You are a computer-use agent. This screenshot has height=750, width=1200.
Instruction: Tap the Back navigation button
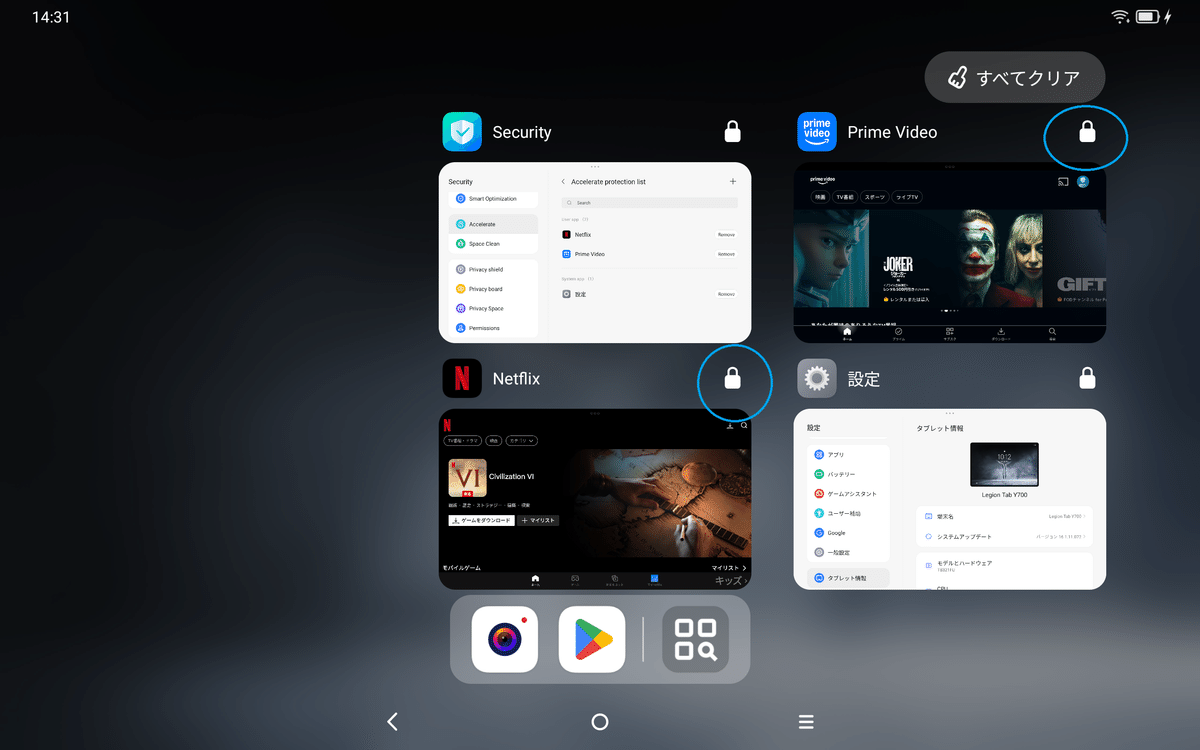392,721
